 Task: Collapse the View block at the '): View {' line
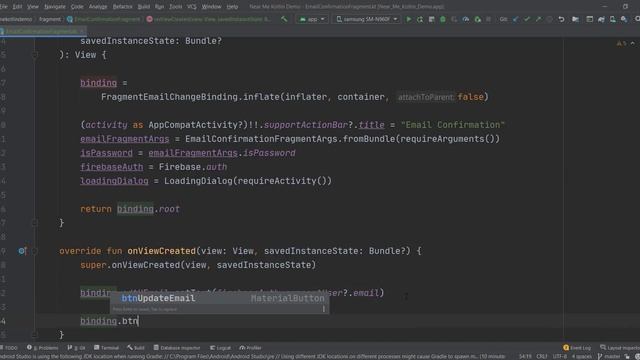coord(35,55)
